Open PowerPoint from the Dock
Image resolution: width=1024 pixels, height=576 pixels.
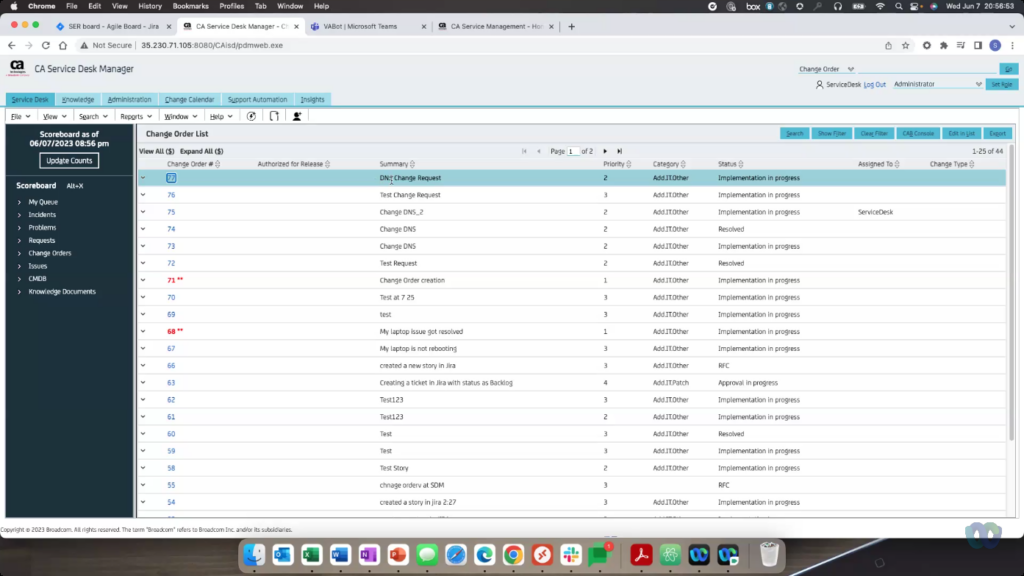pyautogui.click(x=398, y=554)
